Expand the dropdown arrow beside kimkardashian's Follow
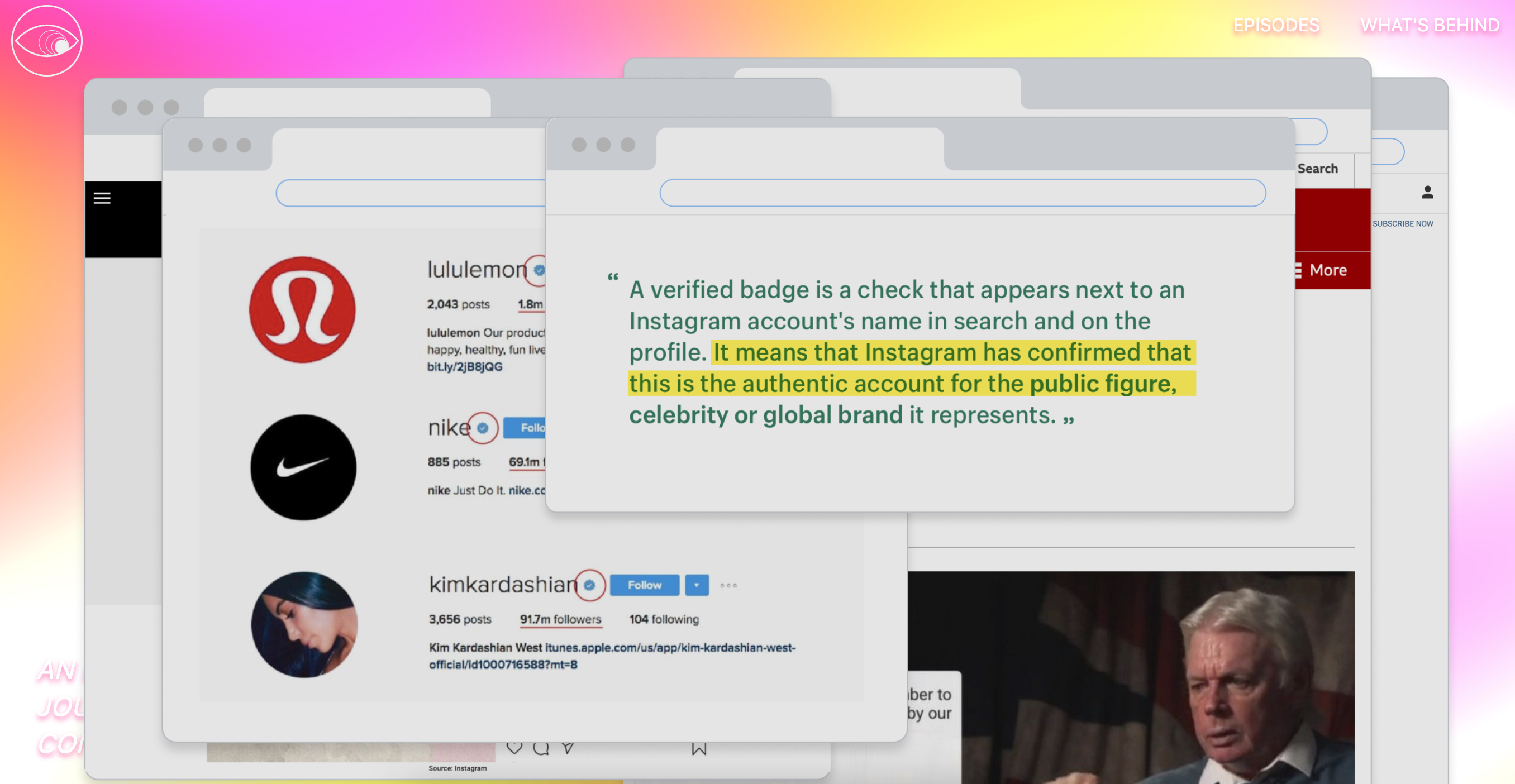Viewport: 1515px width, 784px height. tap(697, 585)
